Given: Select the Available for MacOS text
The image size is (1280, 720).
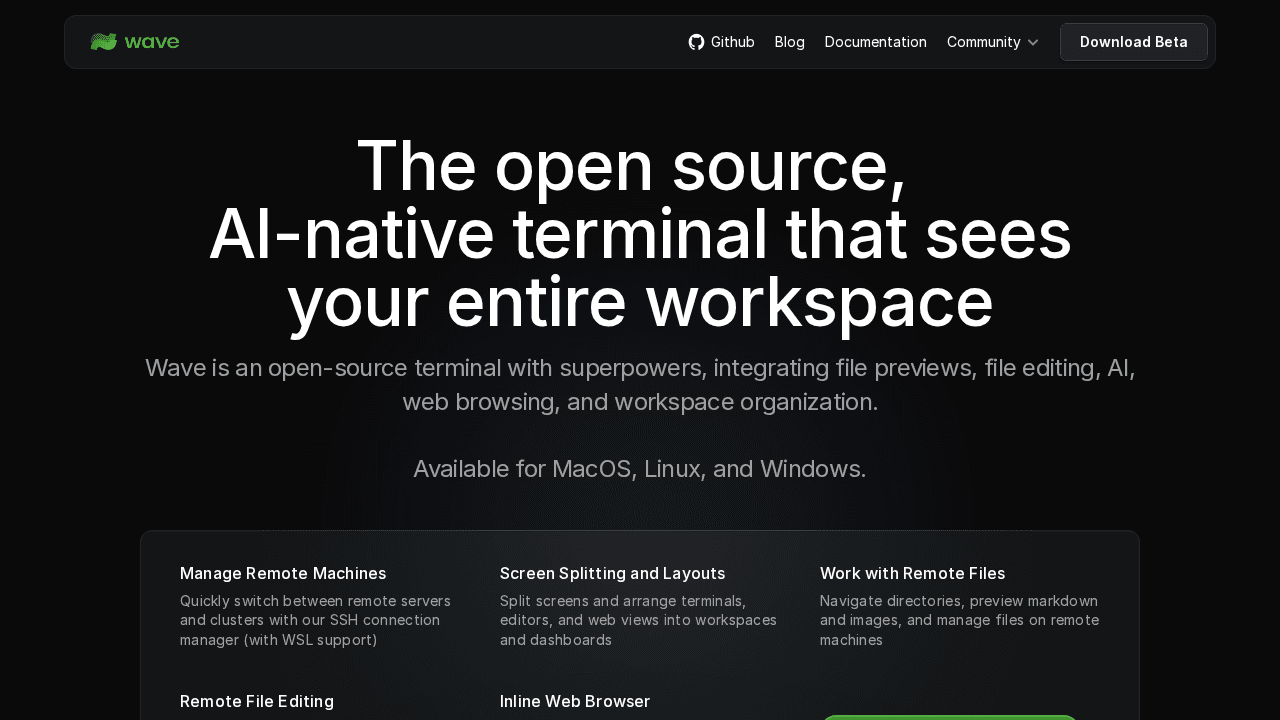Looking at the screenshot, I should (x=640, y=468).
